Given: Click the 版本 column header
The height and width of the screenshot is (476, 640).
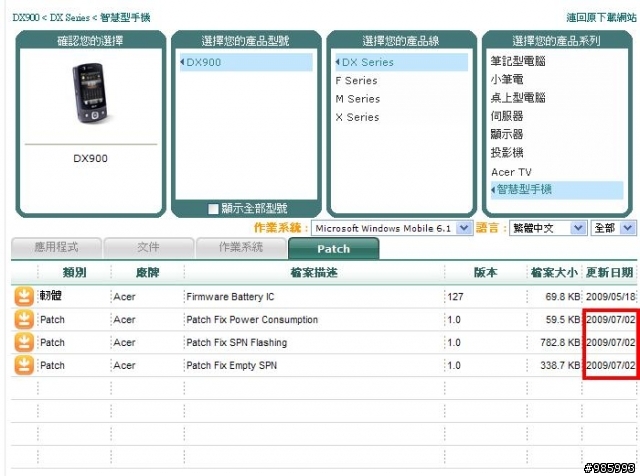Looking at the screenshot, I should (x=486, y=272).
